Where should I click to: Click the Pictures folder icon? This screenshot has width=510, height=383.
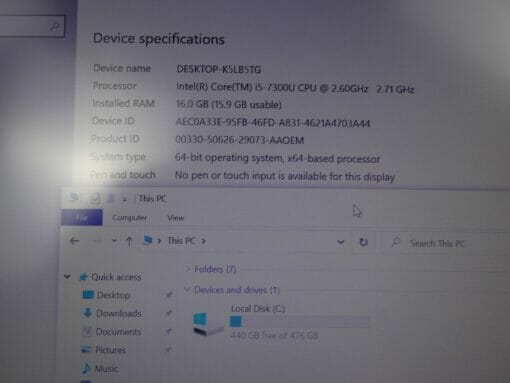tap(86, 349)
